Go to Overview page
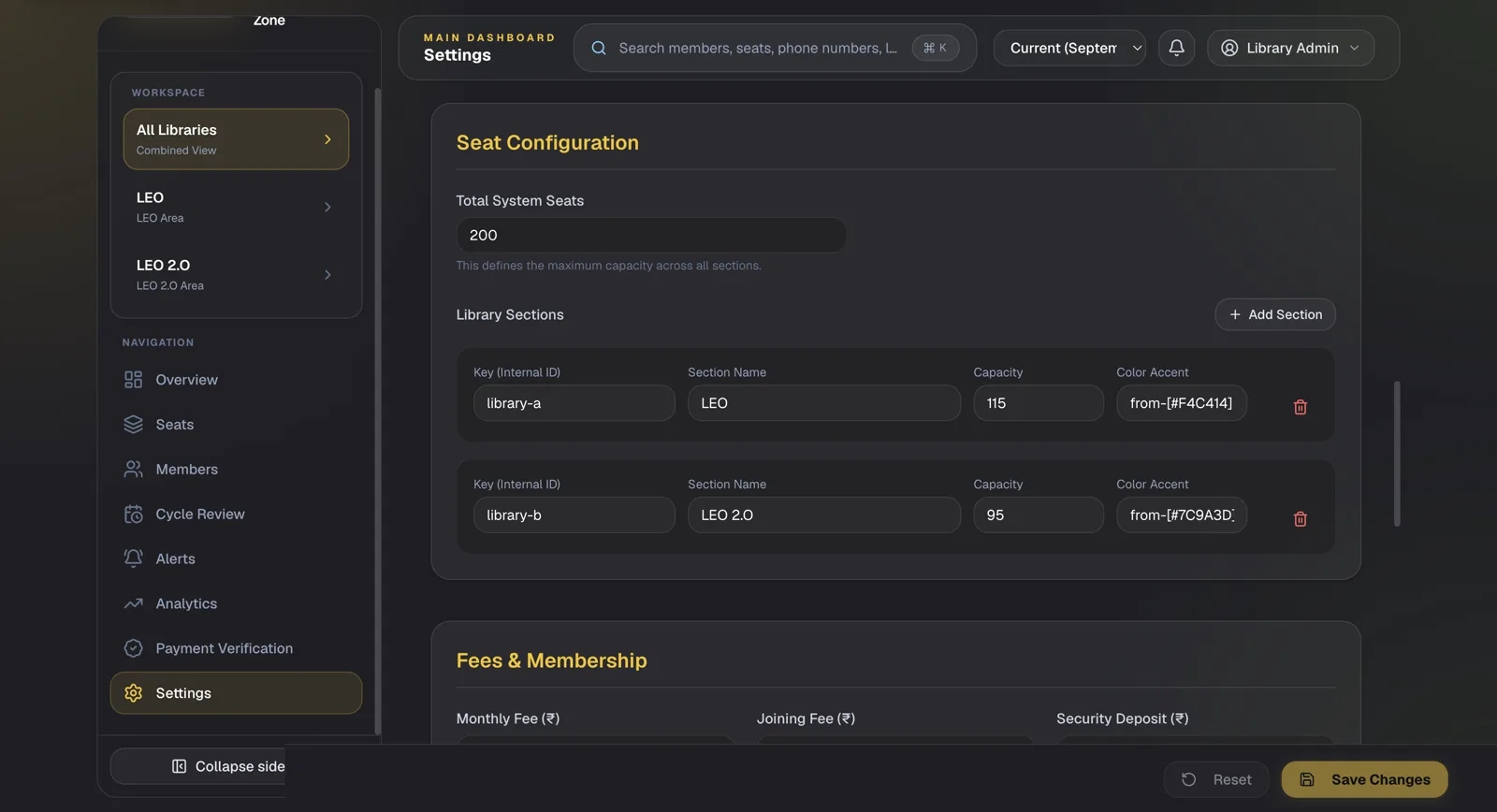 (x=236, y=380)
